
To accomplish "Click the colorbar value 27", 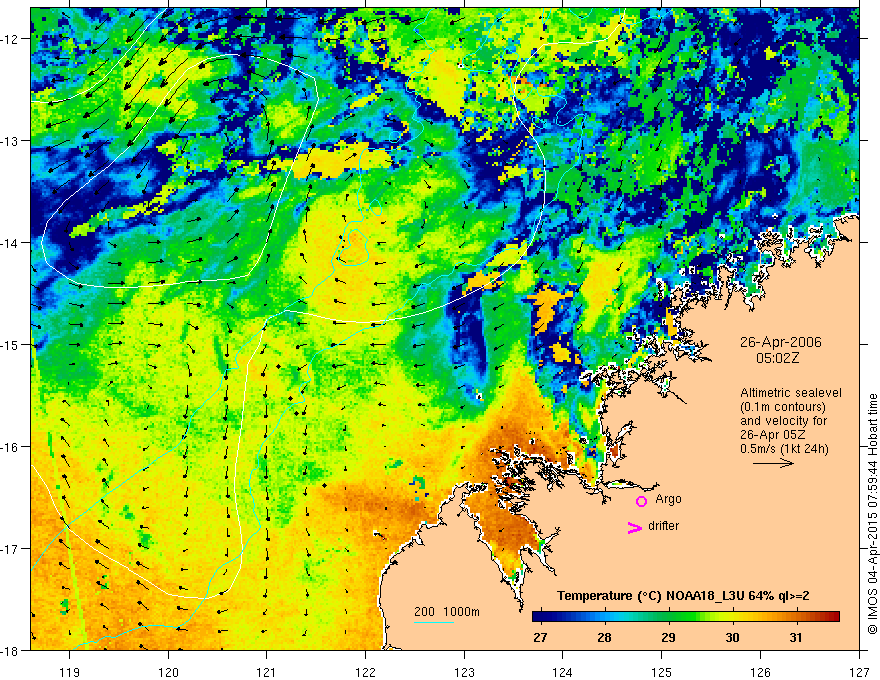I will click(540, 637).
